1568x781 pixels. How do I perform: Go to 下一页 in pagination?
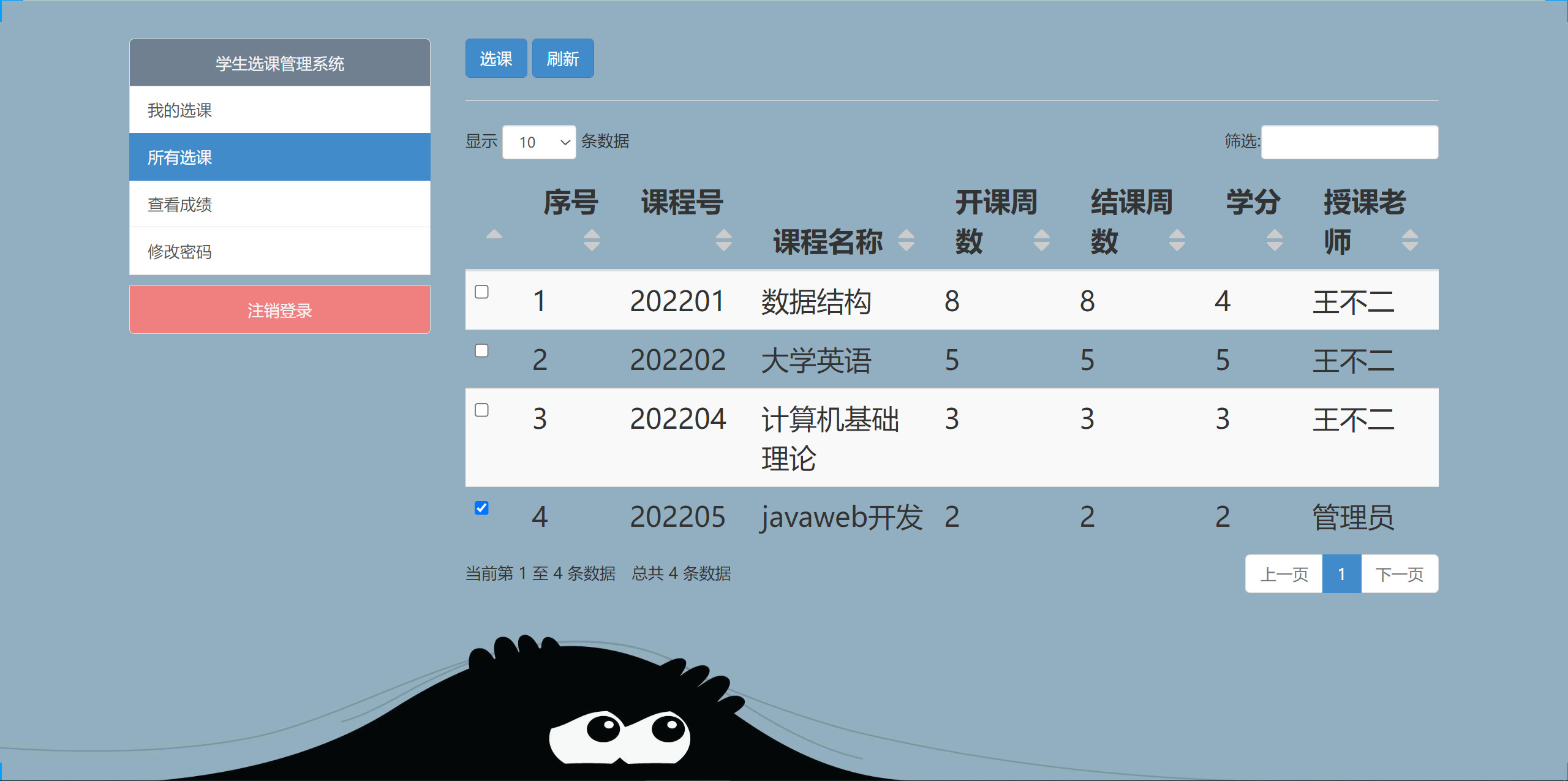pos(1400,574)
